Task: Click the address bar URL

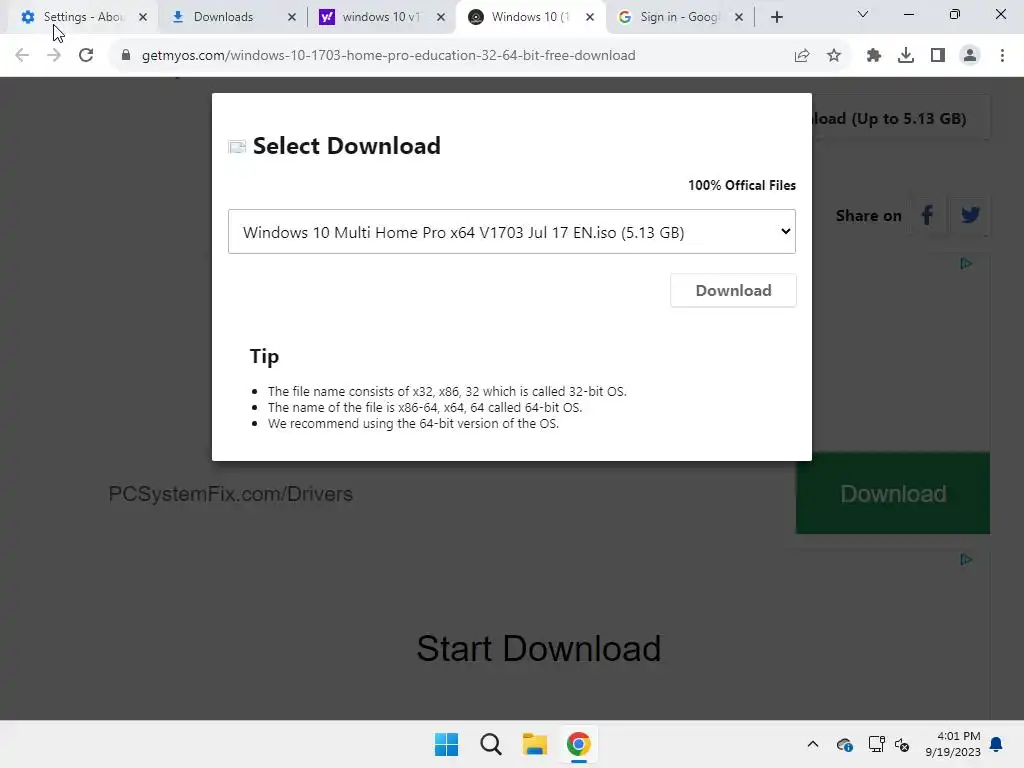Action: pyautogui.click(x=389, y=56)
